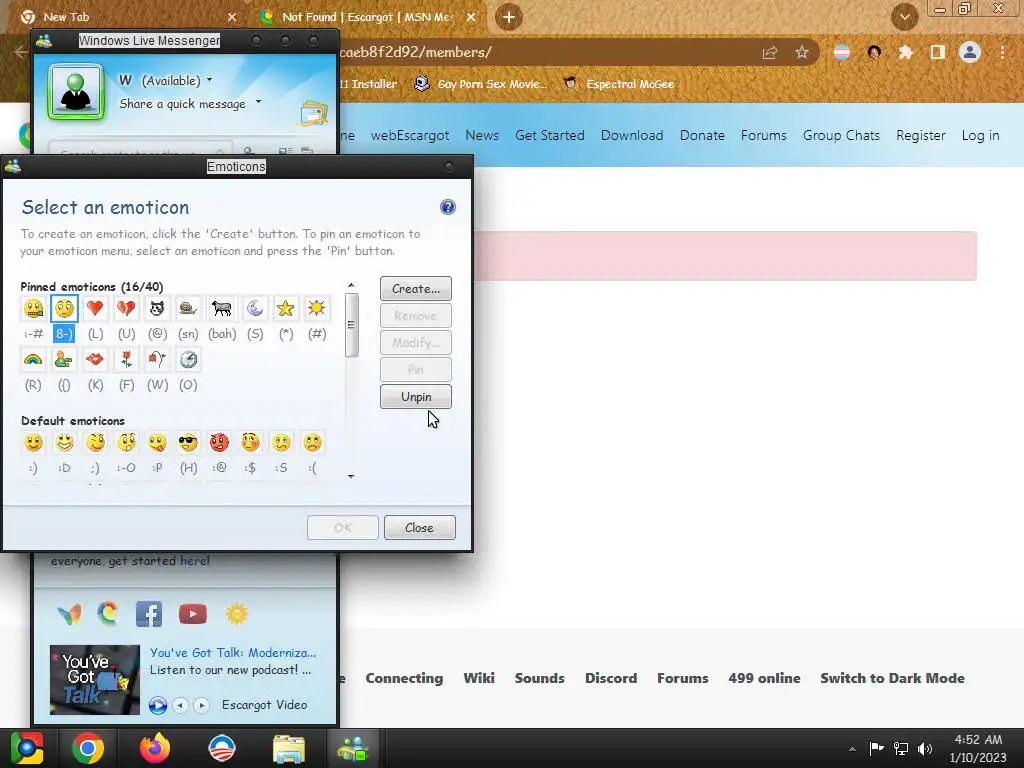Screen dimensions: 1024x768
Task: Click Switch to Dark Mode
Action: point(892,678)
